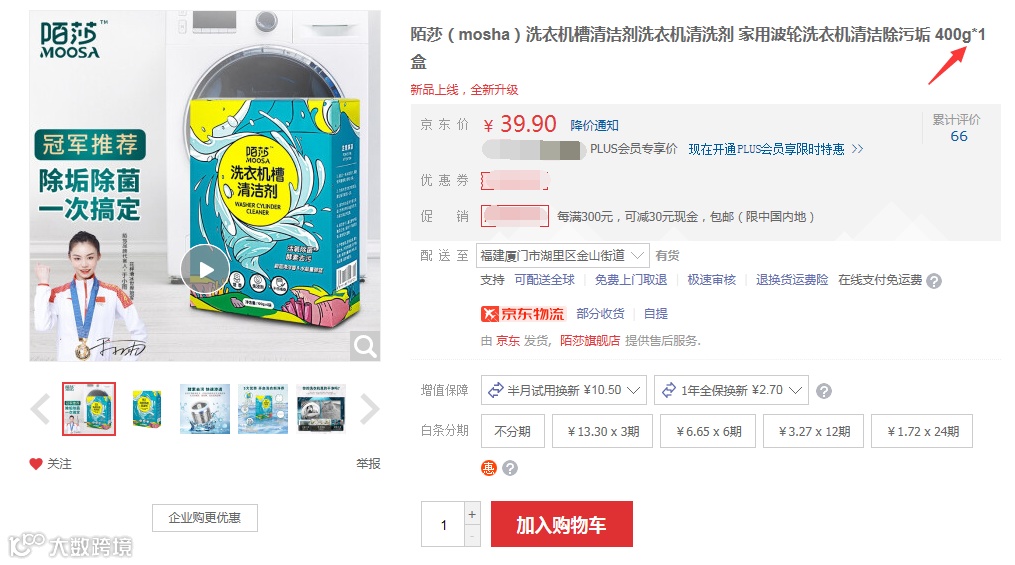Select ￥1.72 x 24期 installment option

[922, 431]
